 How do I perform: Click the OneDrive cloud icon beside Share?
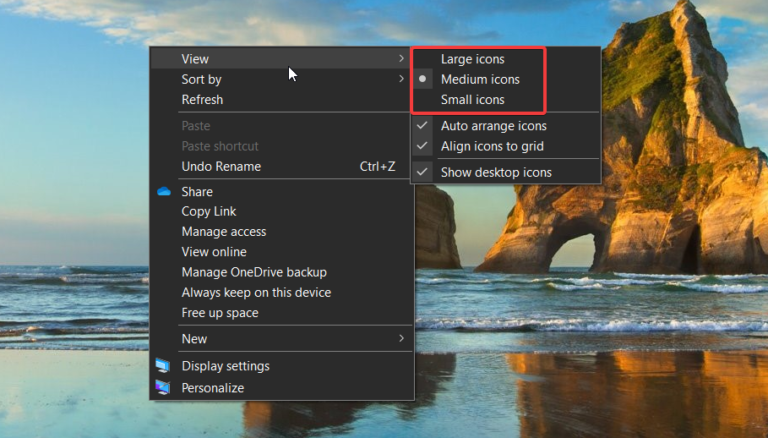(164, 192)
